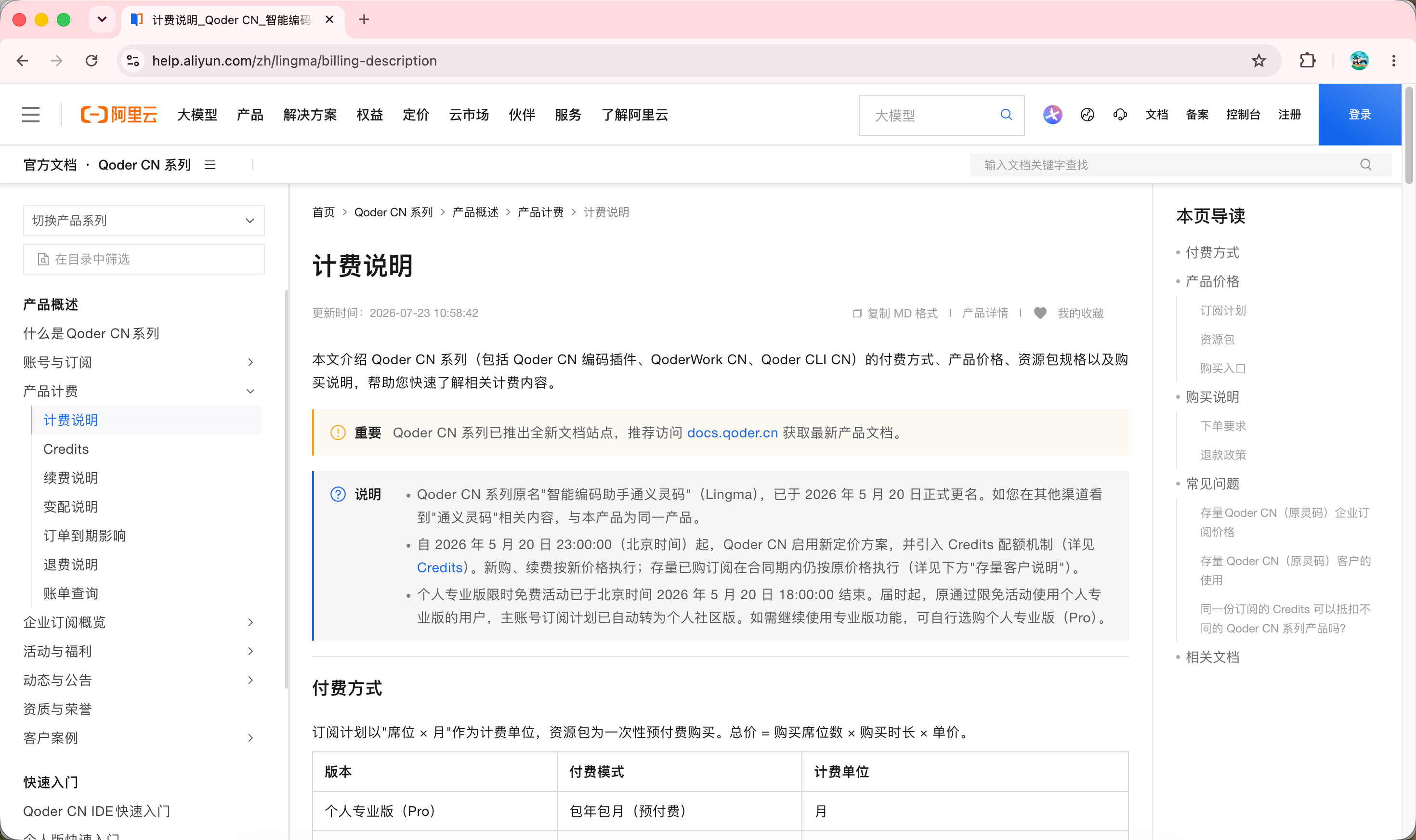
Task: Open the browser extensions puzzle icon
Action: click(1307, 61)
